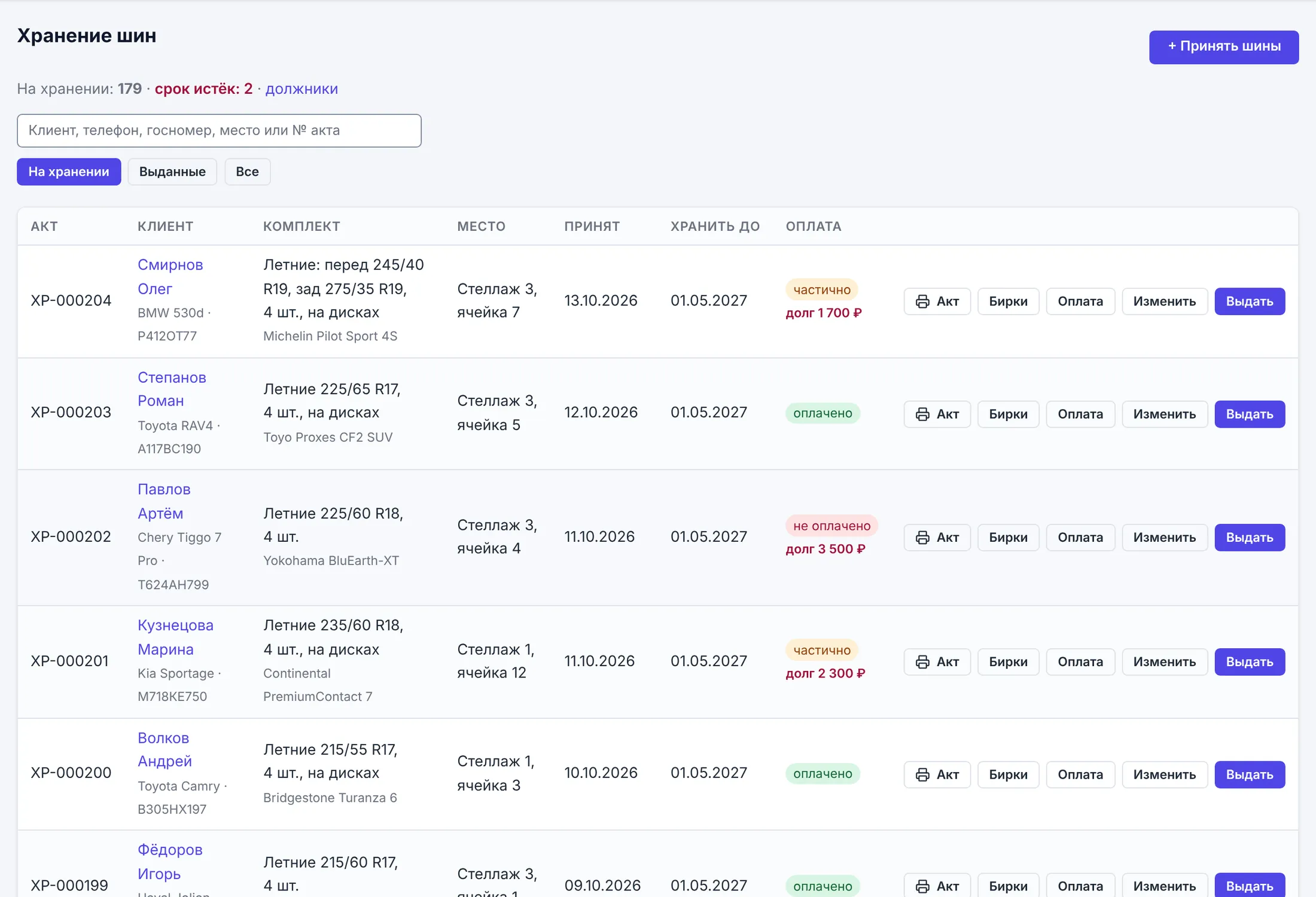
Task: Open printer Акт button for XP-000201
Action: (x=937, y=662)
